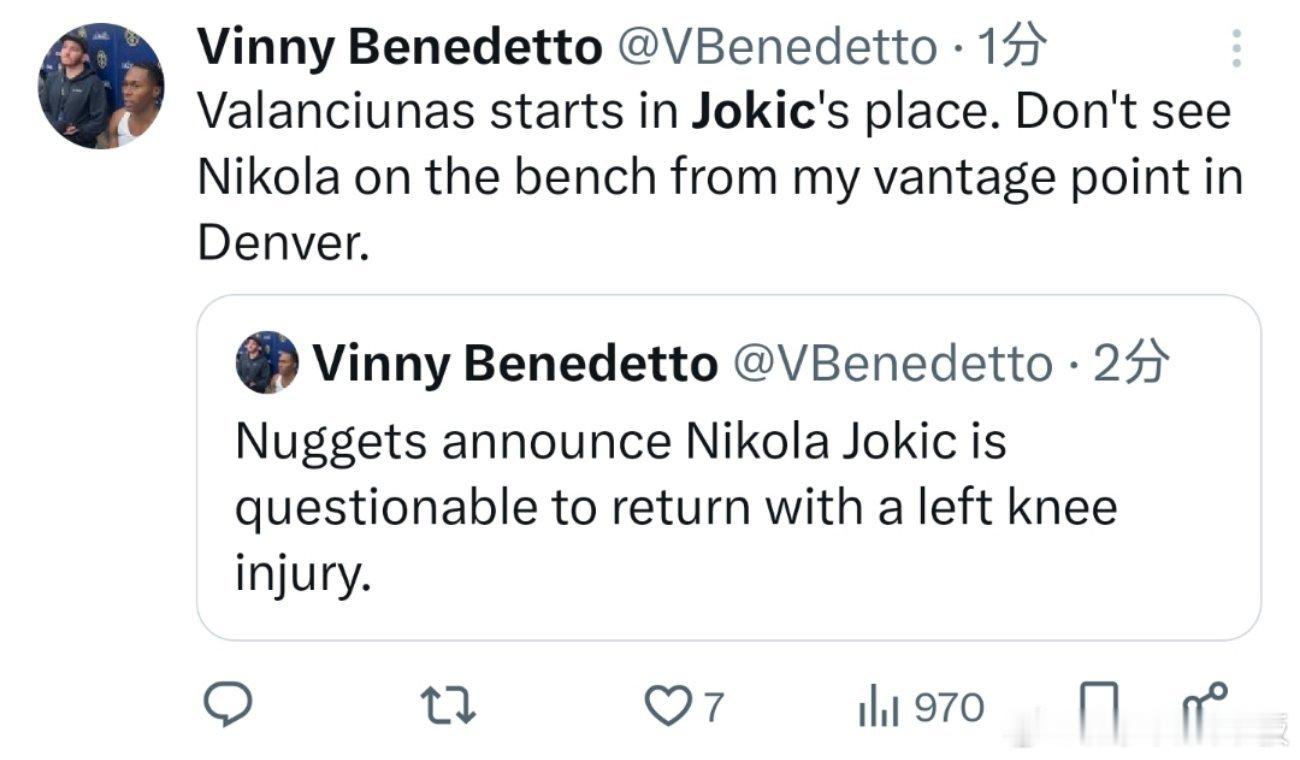Open the three-dot more options menu
The image size is (1300, 760).
[1237, 49]
